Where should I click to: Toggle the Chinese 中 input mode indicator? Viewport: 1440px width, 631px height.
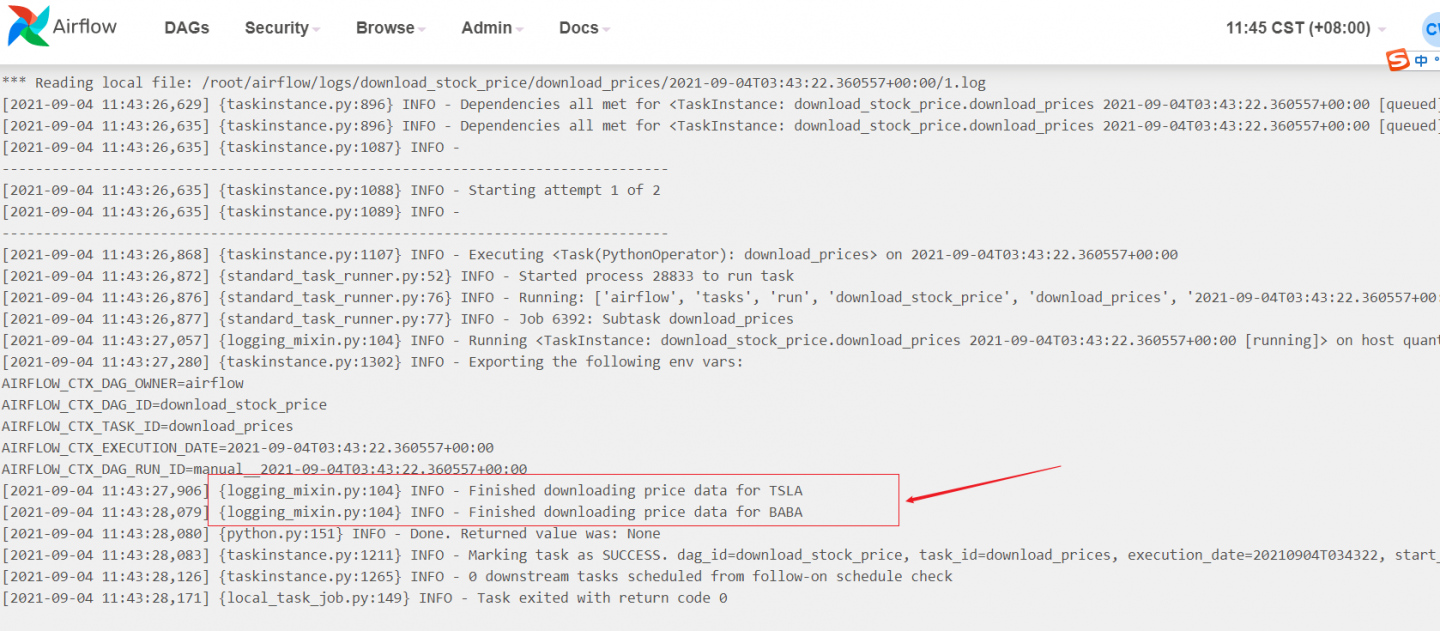pos(1421,61)
